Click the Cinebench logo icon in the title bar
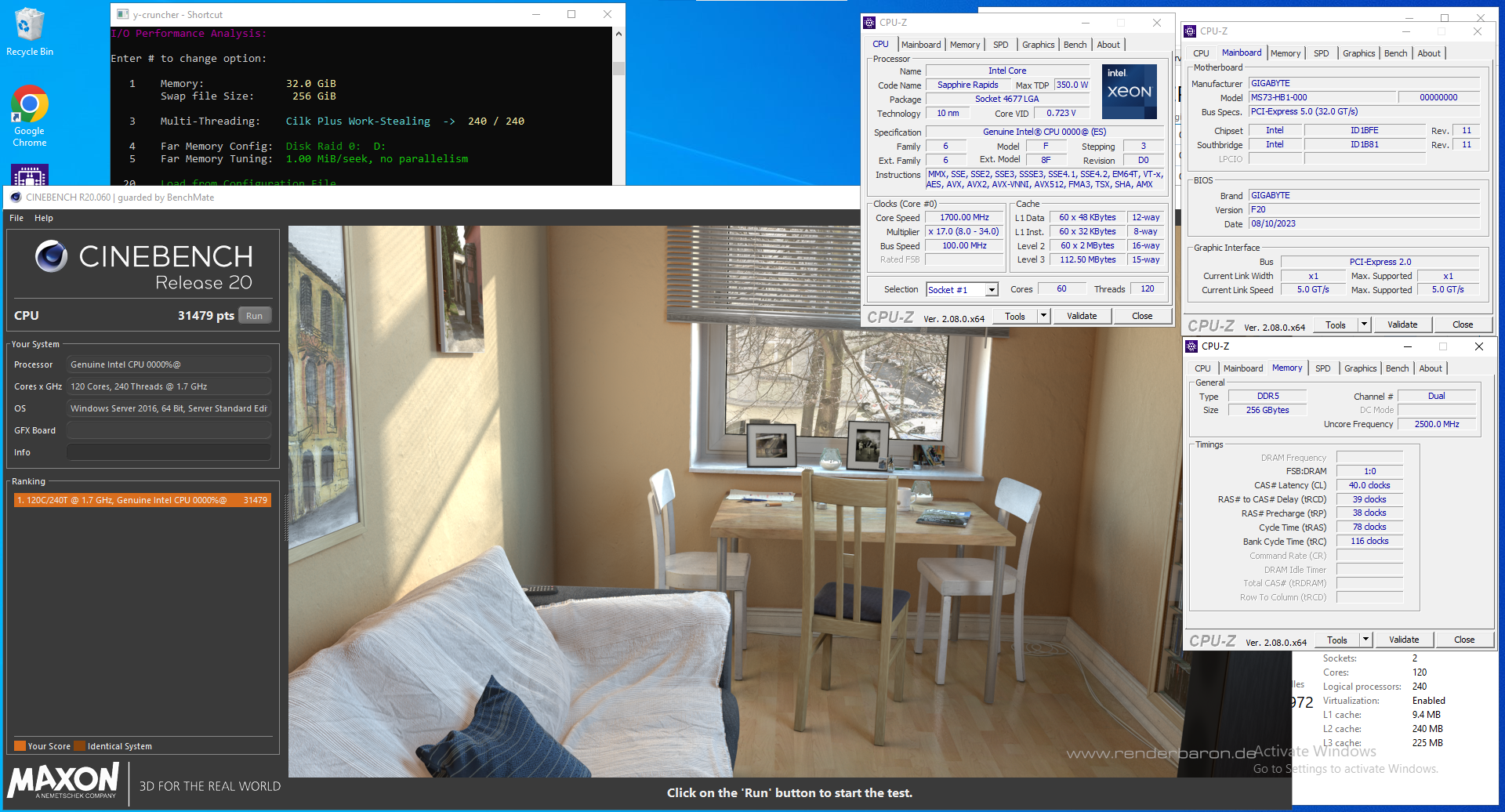The width and height of the screenshot is (1505, 812). point(16,198)
